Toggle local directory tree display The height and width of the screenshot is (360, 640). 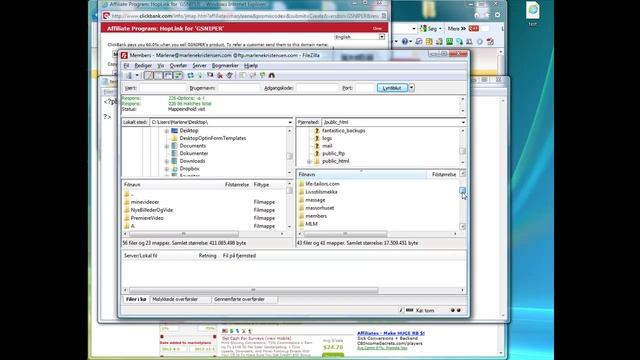pyautogui.click(x=158, y=76)
